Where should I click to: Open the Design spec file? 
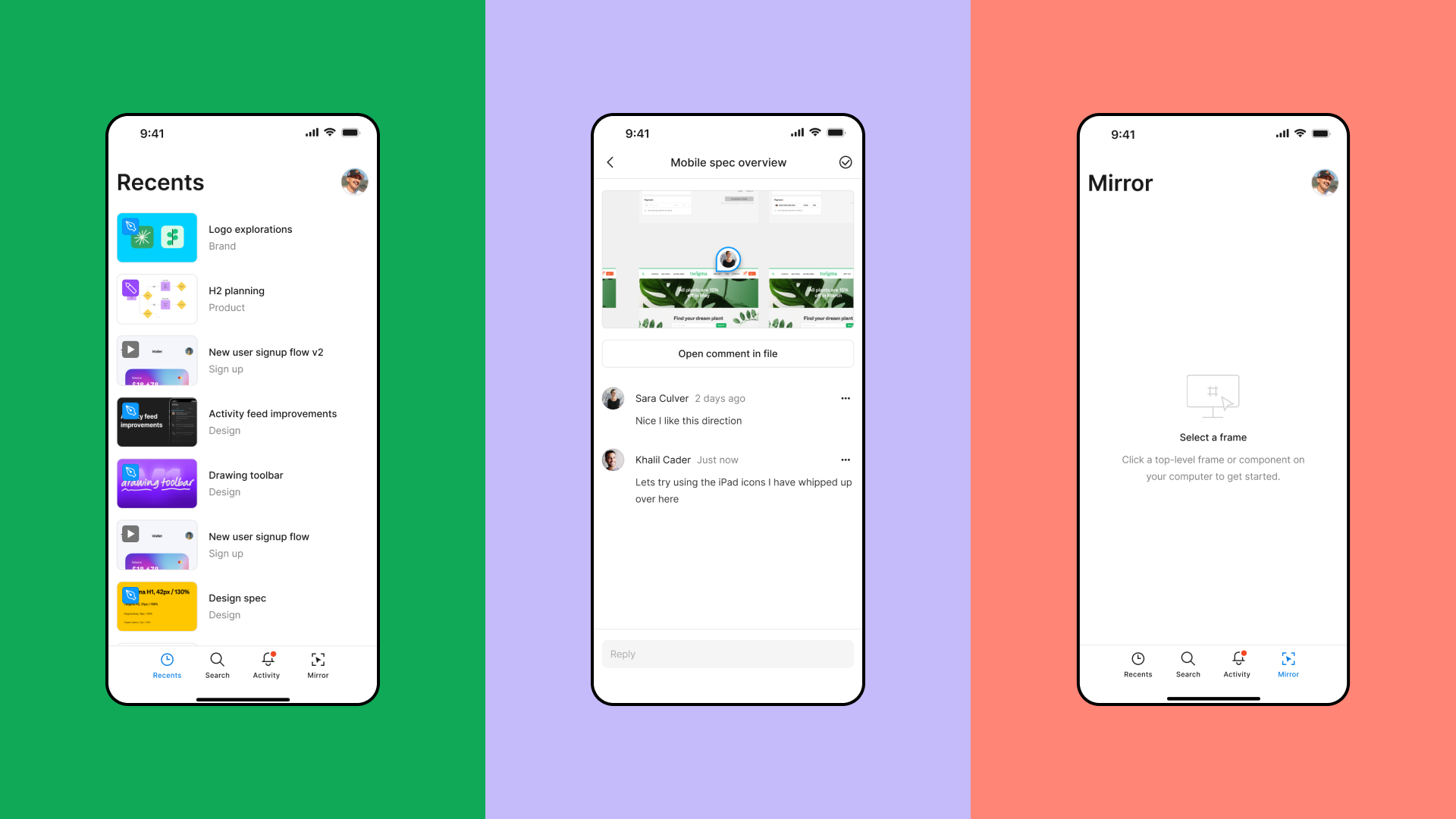[x=238, y=605]
